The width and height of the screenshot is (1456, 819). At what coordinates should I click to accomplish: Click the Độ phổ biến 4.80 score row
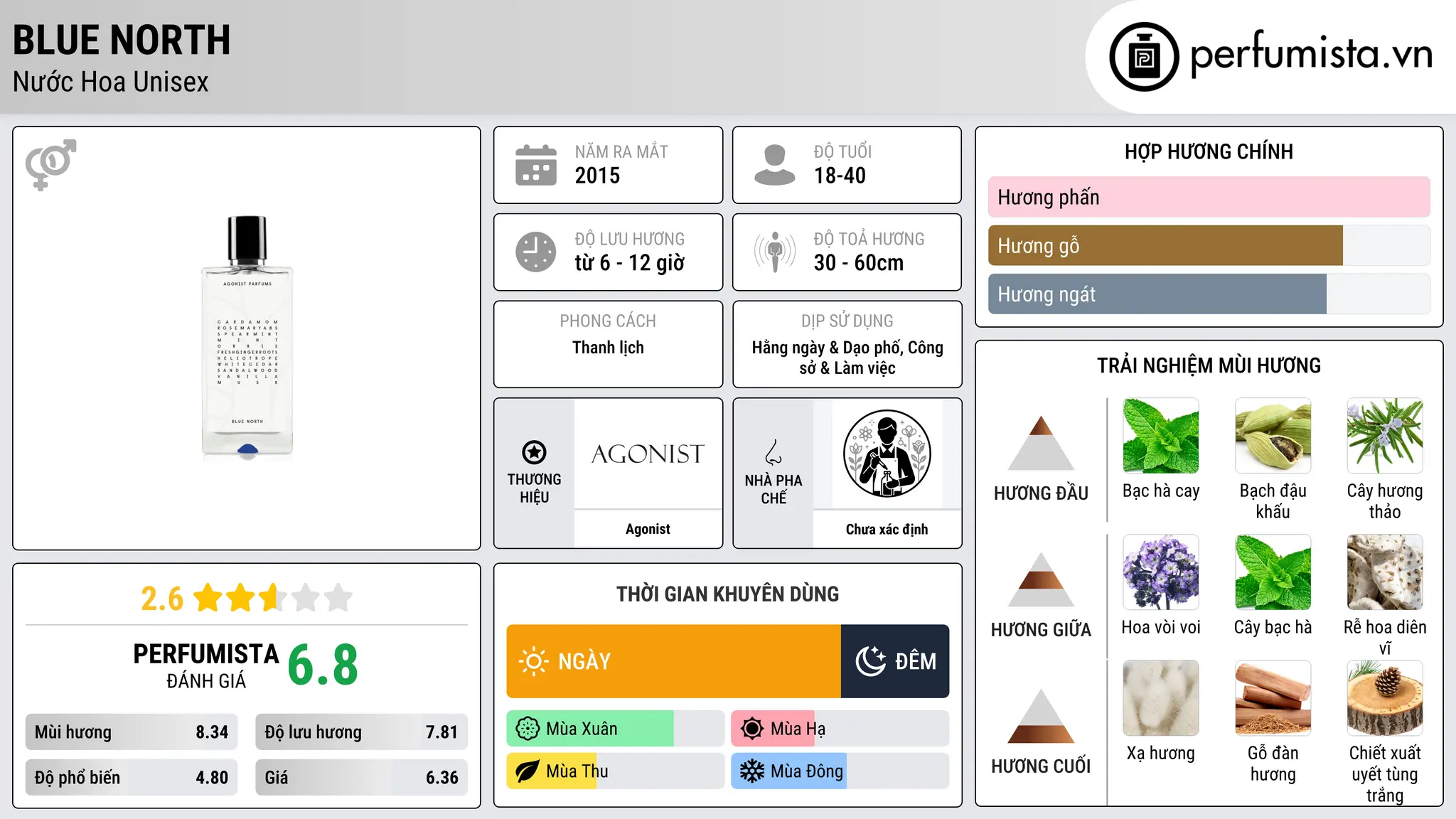point(132,778)
